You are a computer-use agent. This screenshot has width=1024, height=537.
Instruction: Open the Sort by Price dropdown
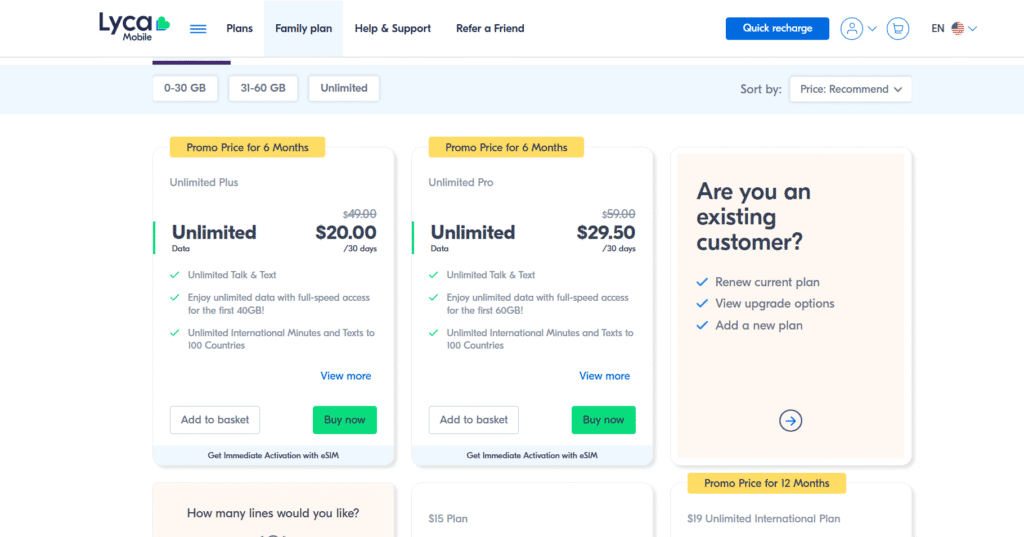pyautogui.click(x=850, y=89)
